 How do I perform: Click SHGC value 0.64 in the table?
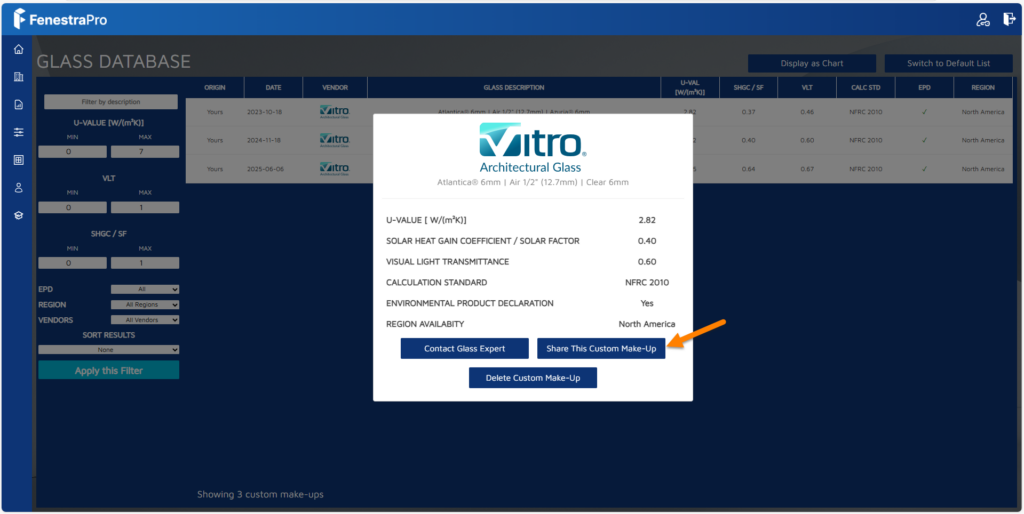748,169
